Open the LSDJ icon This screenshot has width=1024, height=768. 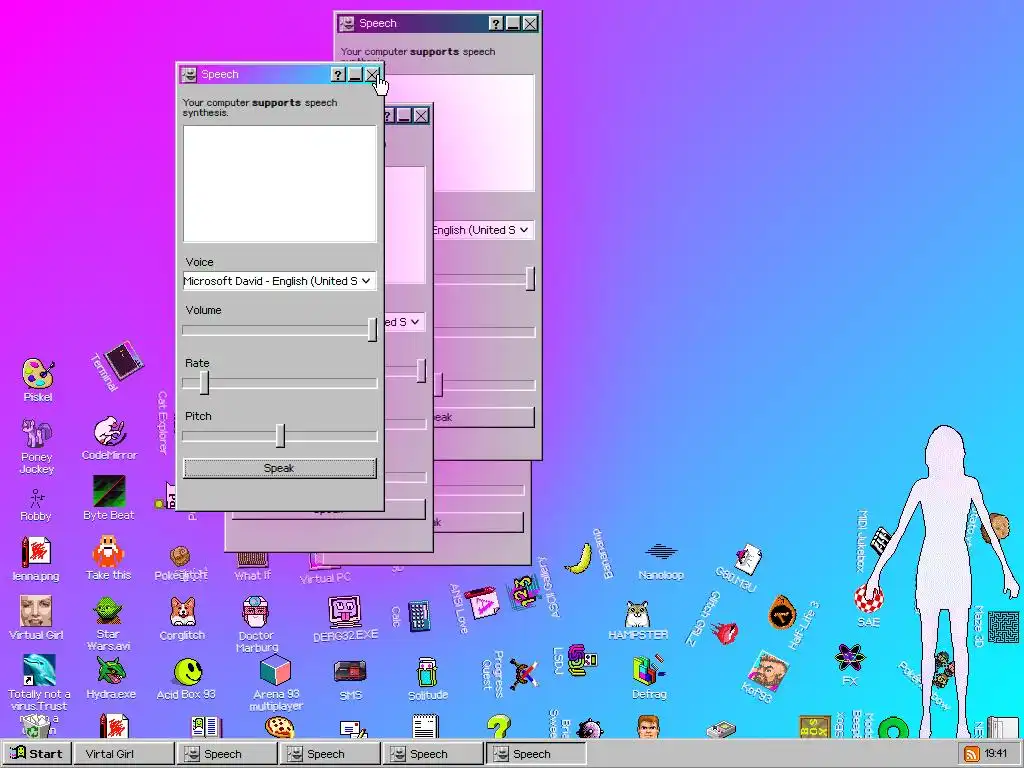pos(581,660)
